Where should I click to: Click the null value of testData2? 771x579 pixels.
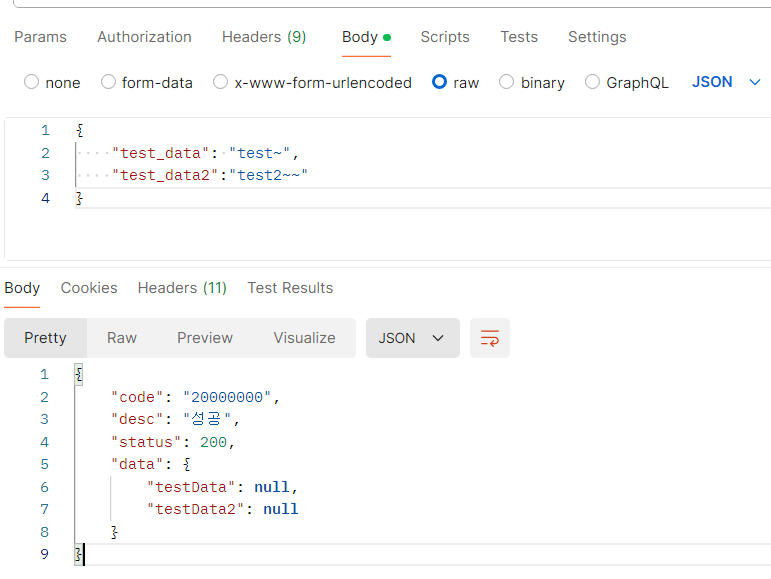click(x=281, y=509)
